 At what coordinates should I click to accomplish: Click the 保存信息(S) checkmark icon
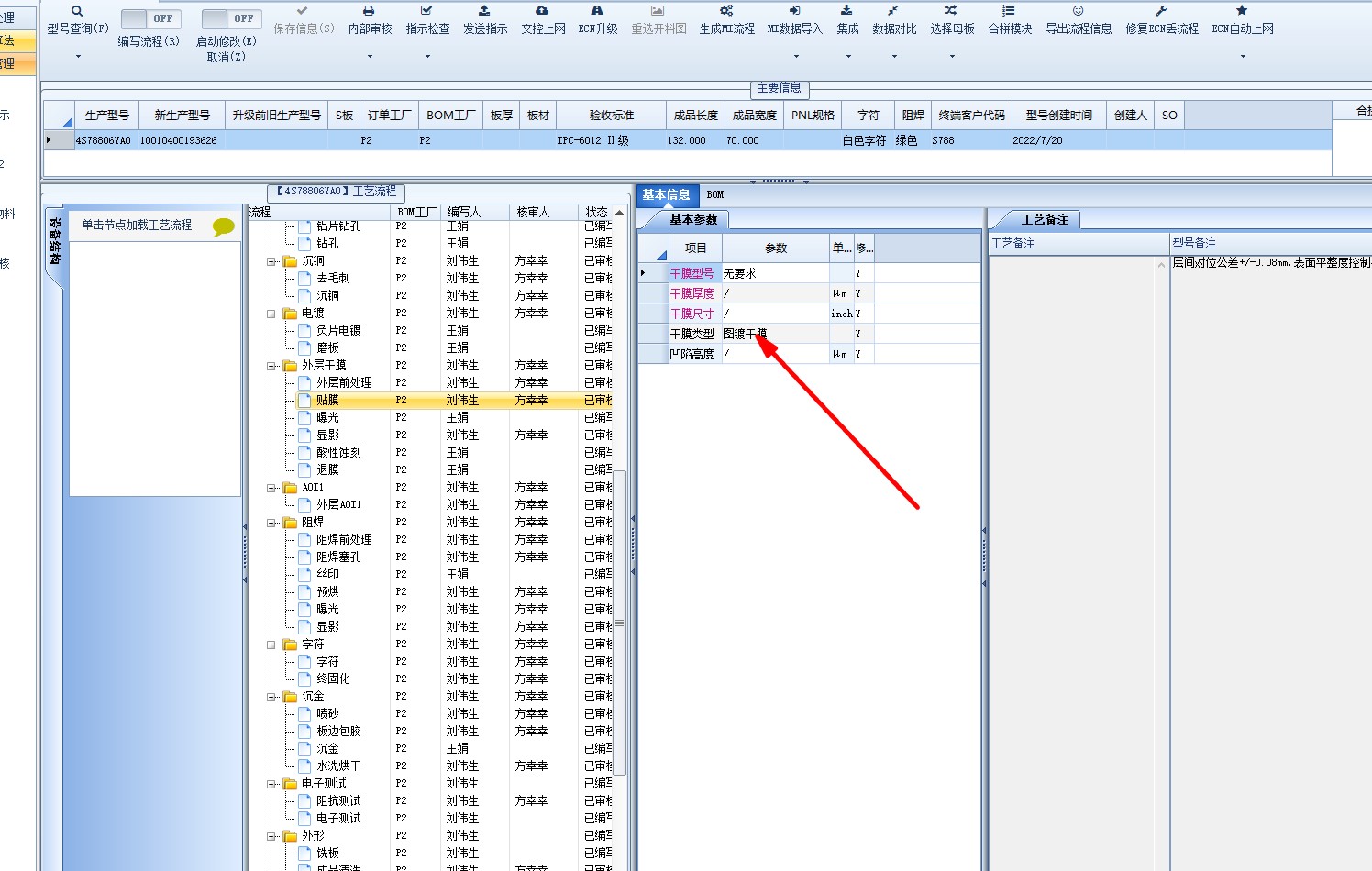click(303, 10)
